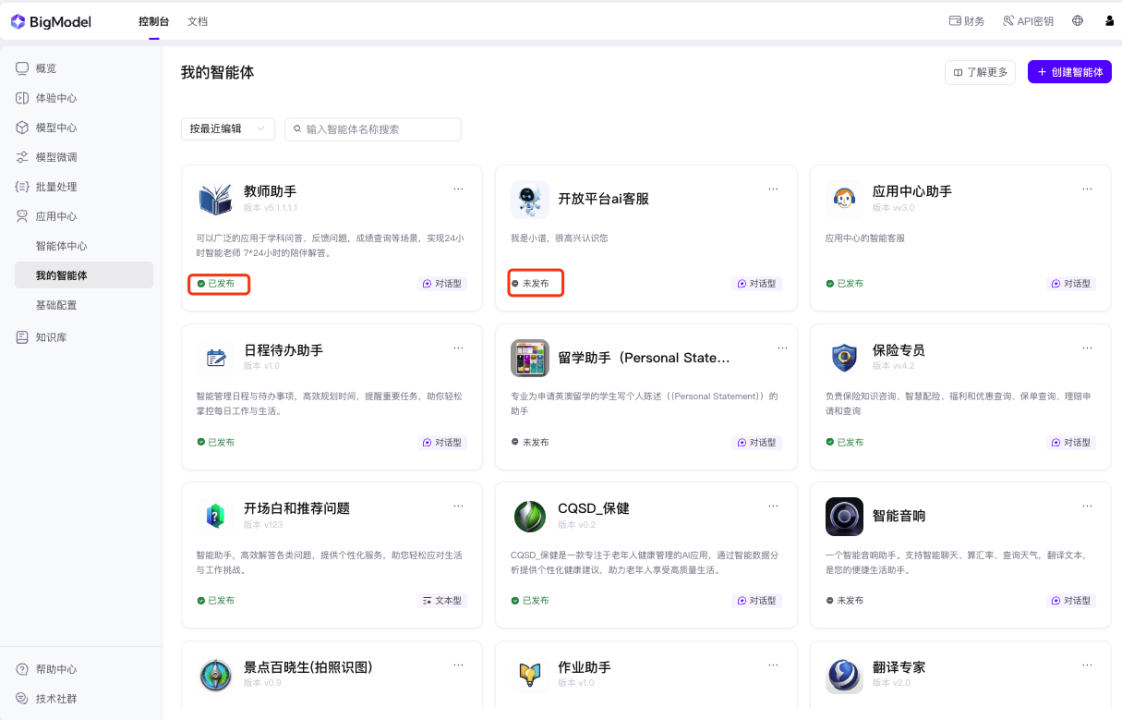Screen dimensions: 1122x720
Task: Open more options for 开放平台ai客服
Action: (x=773, y=189)
